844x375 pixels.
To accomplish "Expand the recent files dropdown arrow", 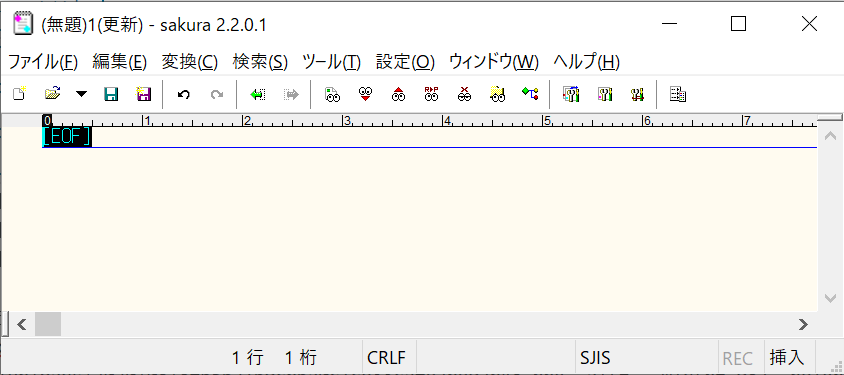I will tap(81, 95).
